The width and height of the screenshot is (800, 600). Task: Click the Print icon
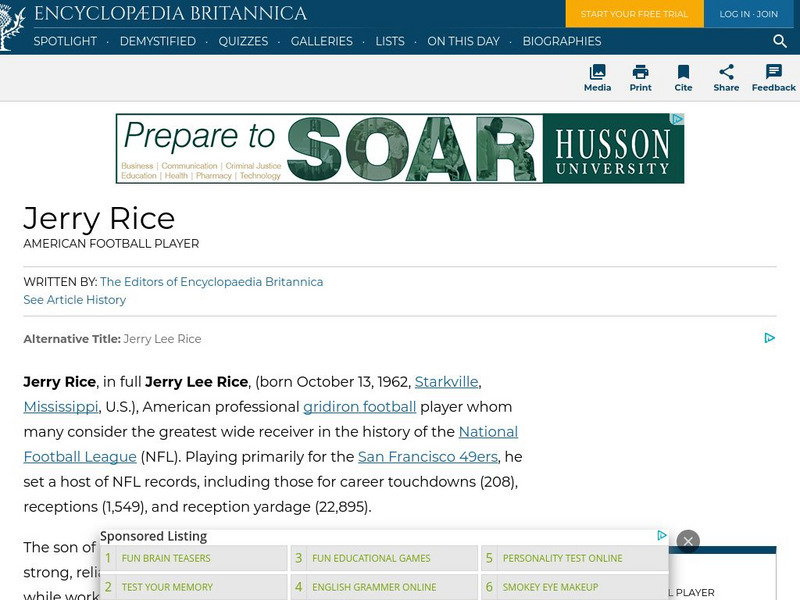click(x=640, y=78)
